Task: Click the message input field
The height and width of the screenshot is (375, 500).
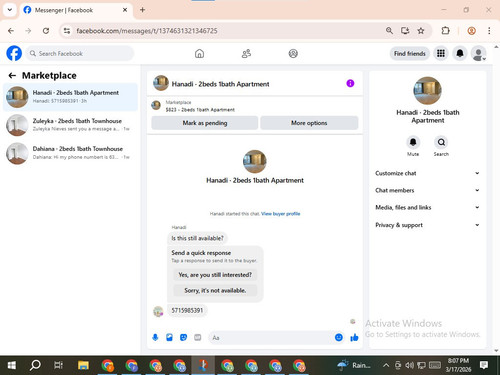Action: [x=271, y=338]
